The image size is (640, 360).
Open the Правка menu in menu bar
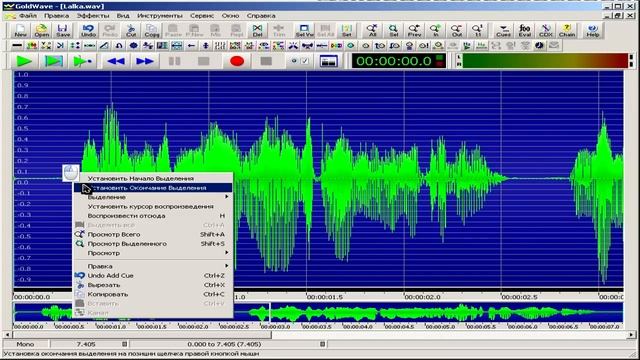pos(56,16)
